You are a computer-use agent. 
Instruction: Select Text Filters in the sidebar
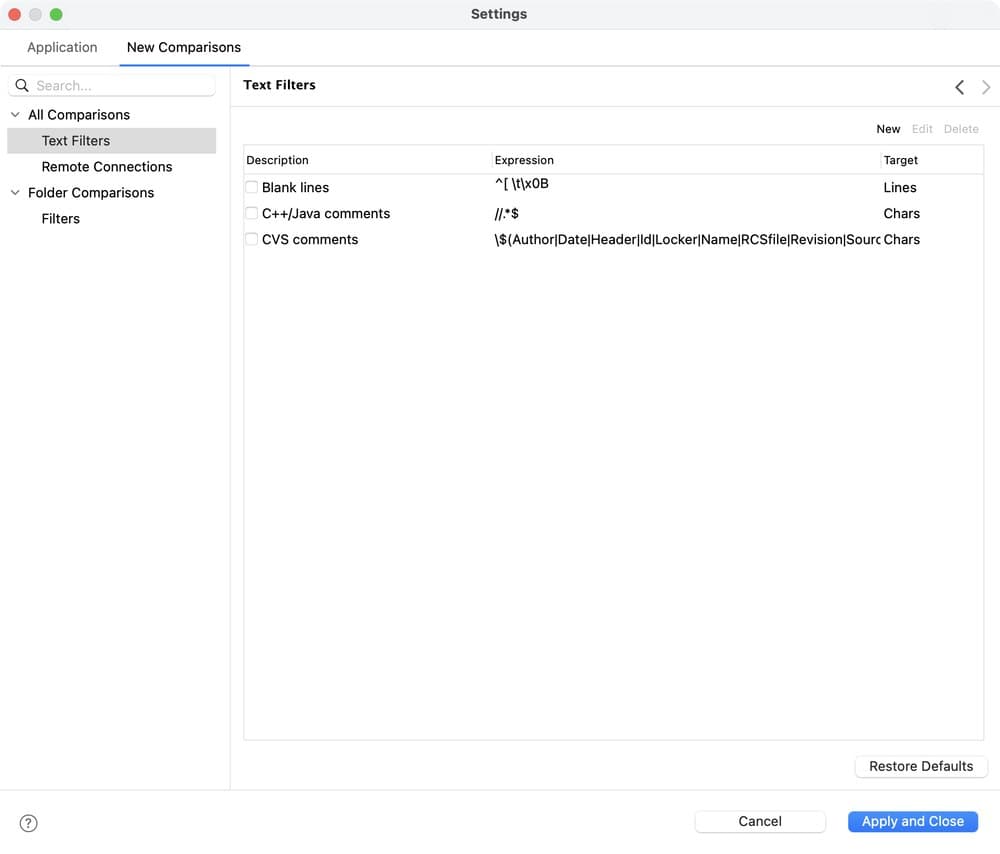[112, 140]
